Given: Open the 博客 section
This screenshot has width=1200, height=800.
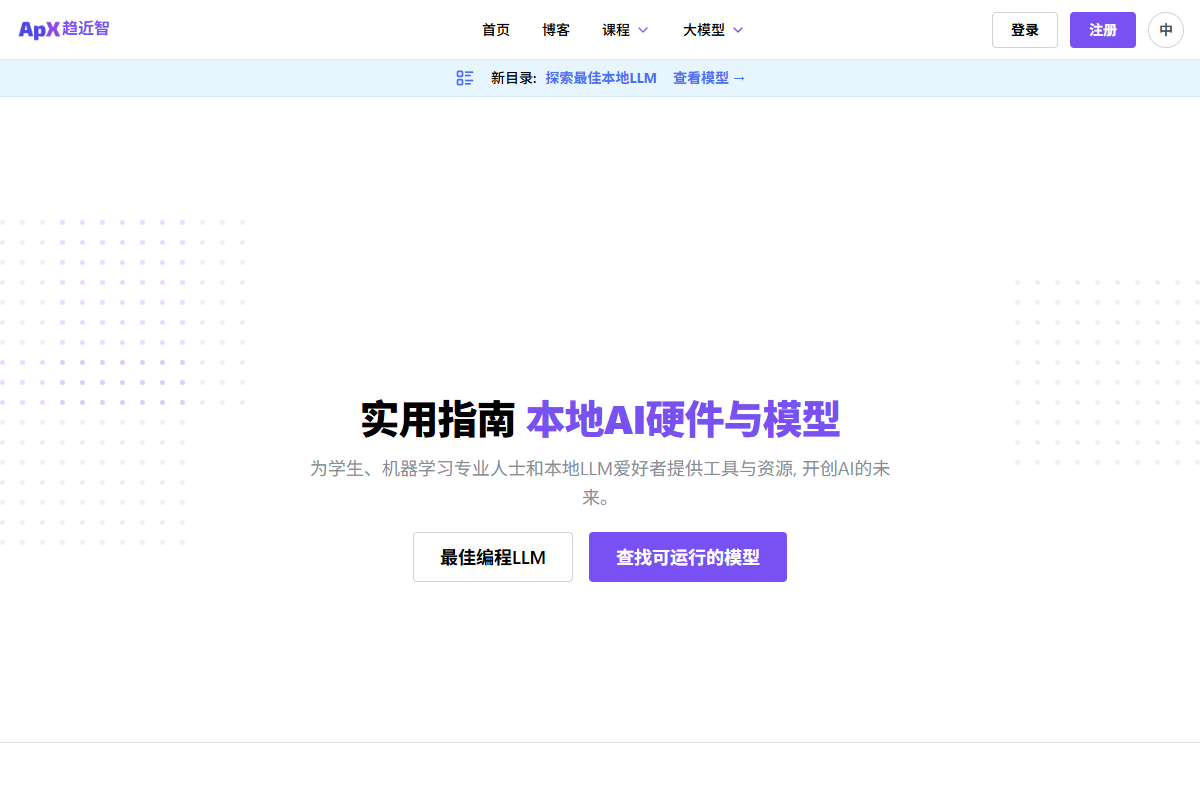Looking at the screenshot, I should [x=555, y=30].
